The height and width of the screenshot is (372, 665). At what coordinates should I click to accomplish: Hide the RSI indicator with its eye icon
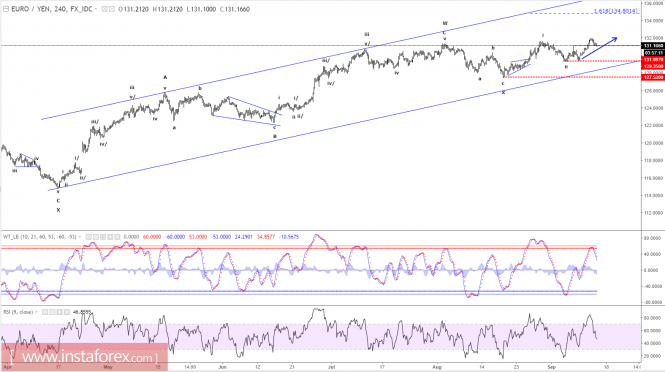pyautogui.click(x=45, y=312)
